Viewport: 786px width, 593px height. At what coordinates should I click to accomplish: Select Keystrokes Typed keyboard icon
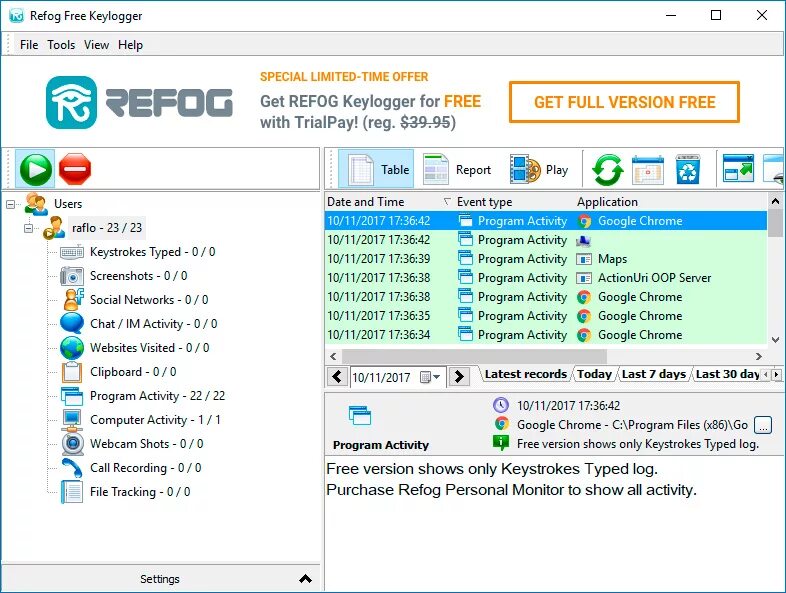72,252
